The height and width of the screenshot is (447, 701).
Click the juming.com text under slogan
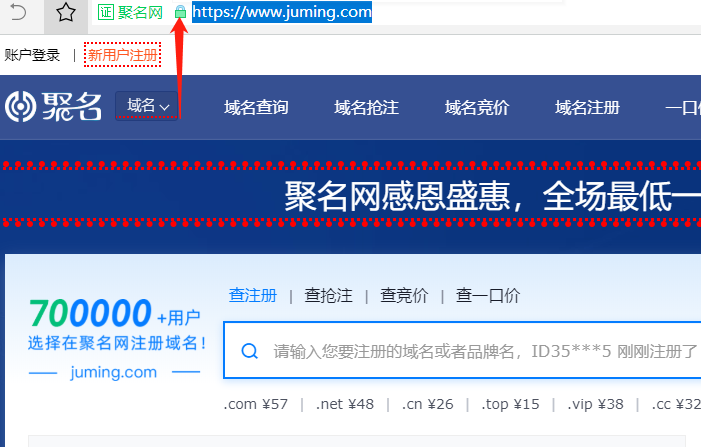(114, 372)
